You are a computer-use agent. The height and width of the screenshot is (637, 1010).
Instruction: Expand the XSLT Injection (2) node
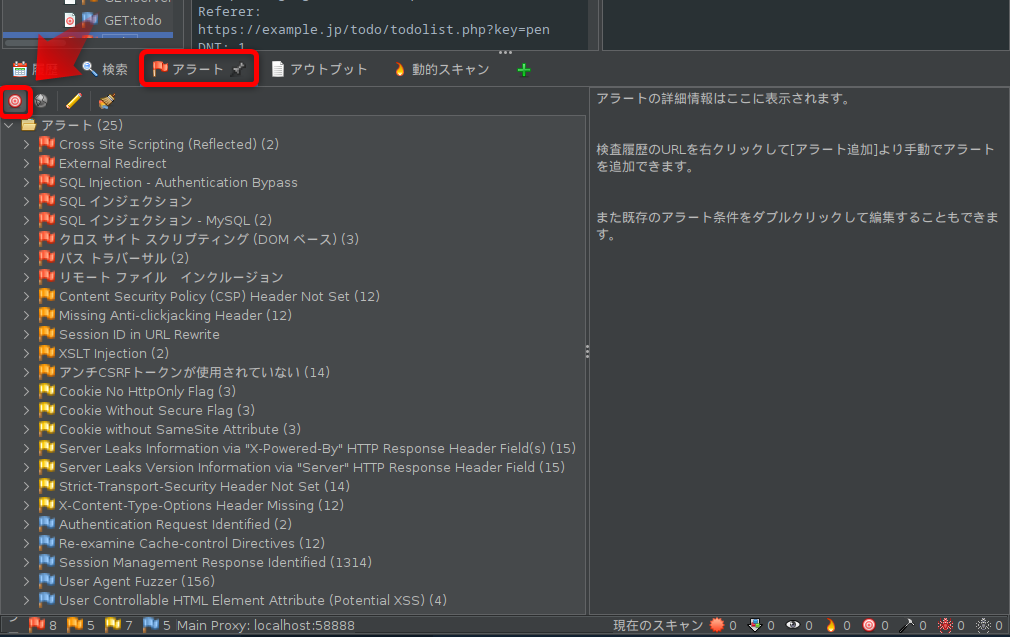point(26,354)
